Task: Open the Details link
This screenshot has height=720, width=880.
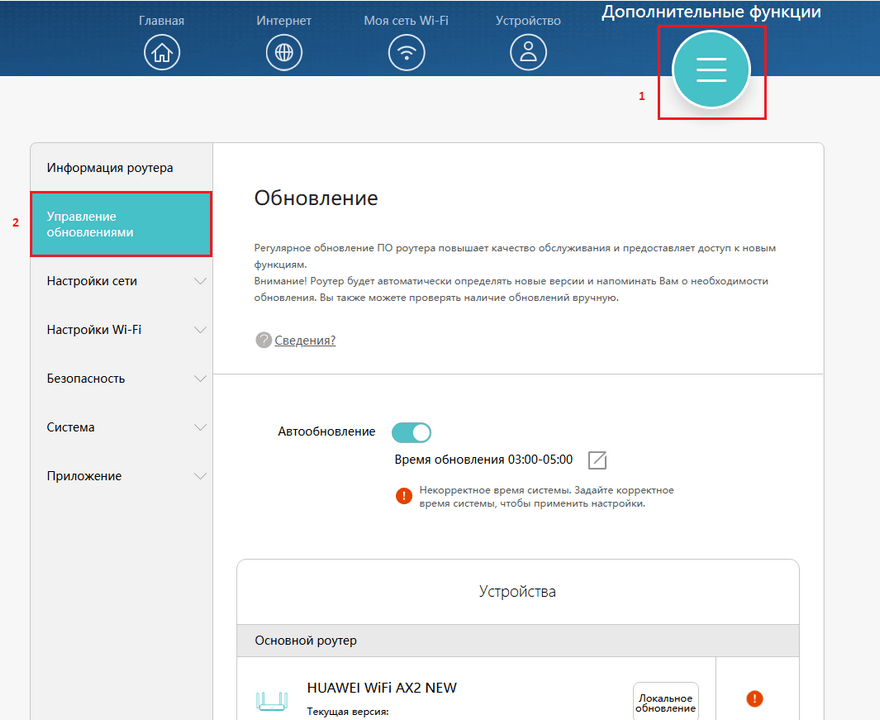Action: (305, 340)
